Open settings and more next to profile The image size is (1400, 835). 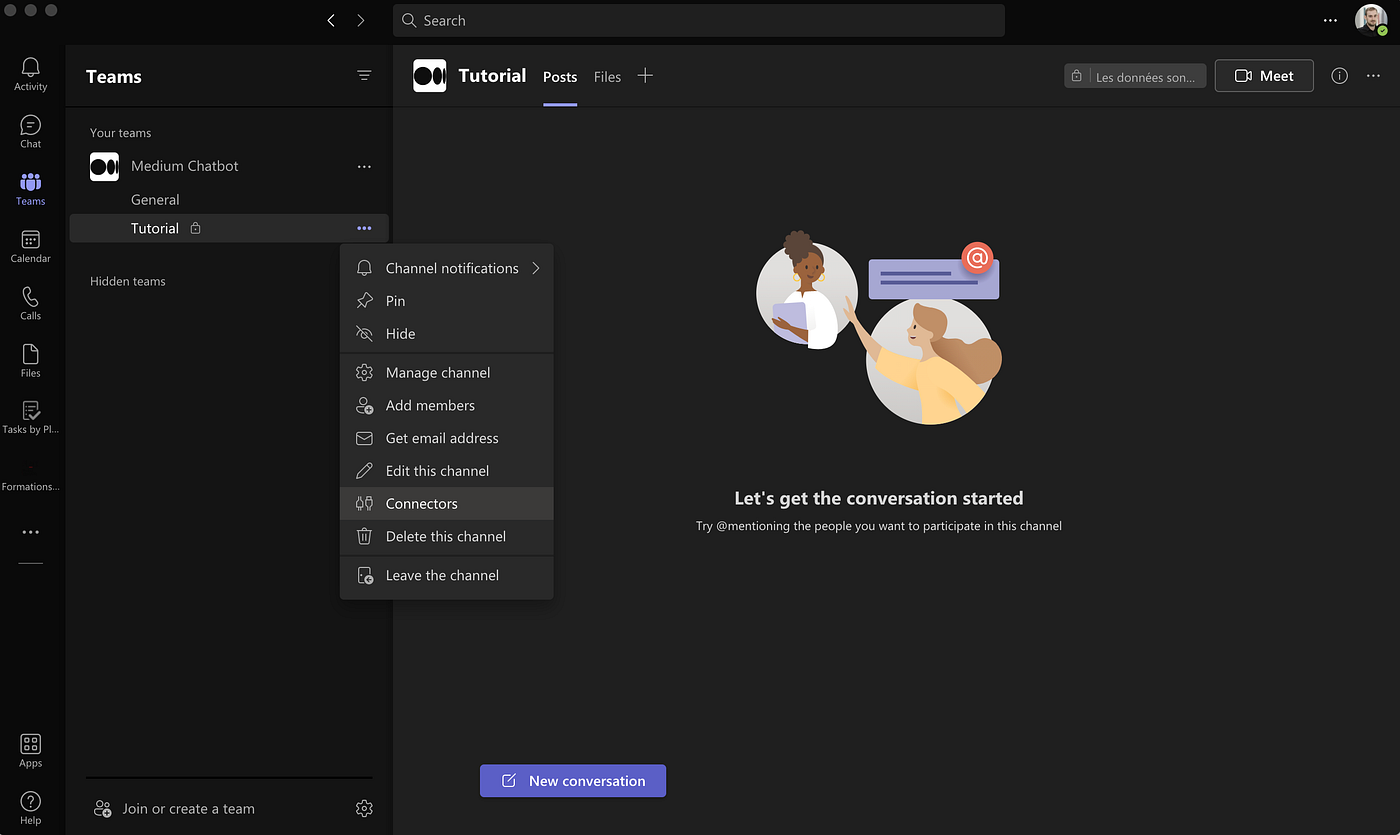point(1330,20)
